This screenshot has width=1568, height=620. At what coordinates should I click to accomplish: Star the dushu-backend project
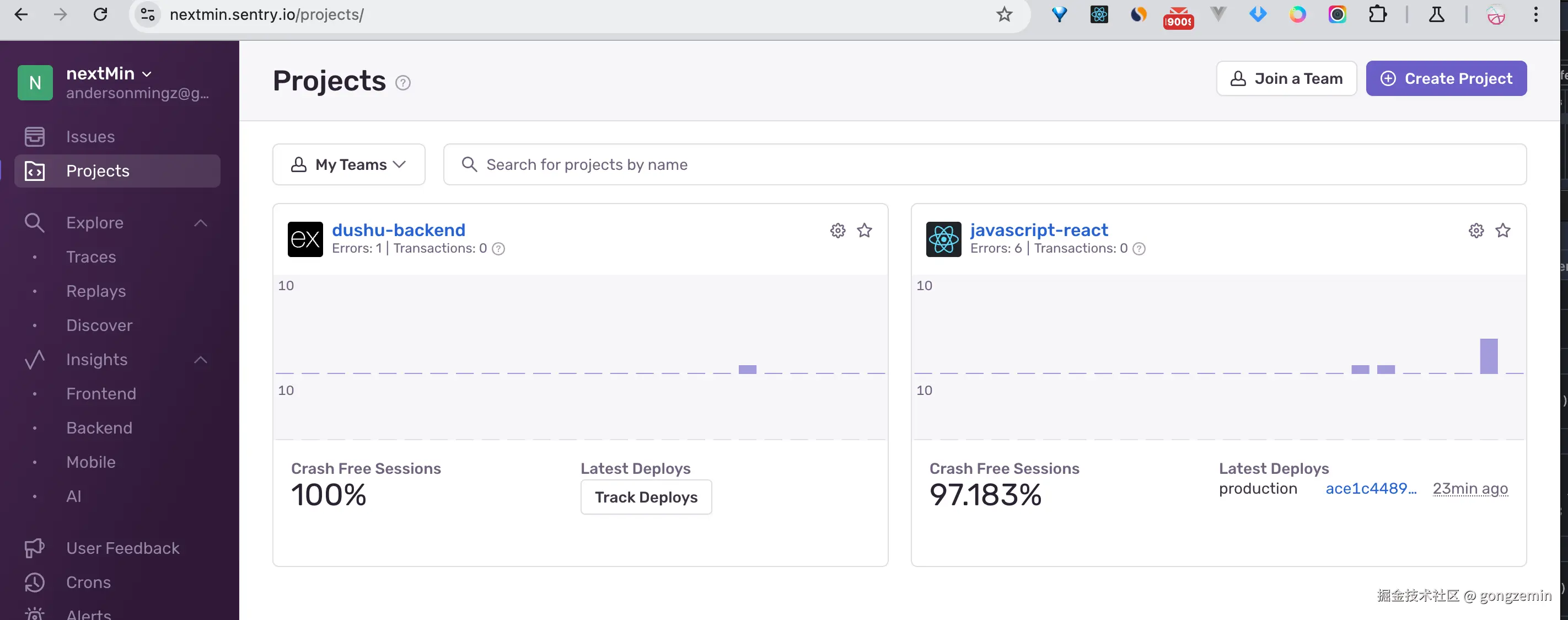coord(864,230)
